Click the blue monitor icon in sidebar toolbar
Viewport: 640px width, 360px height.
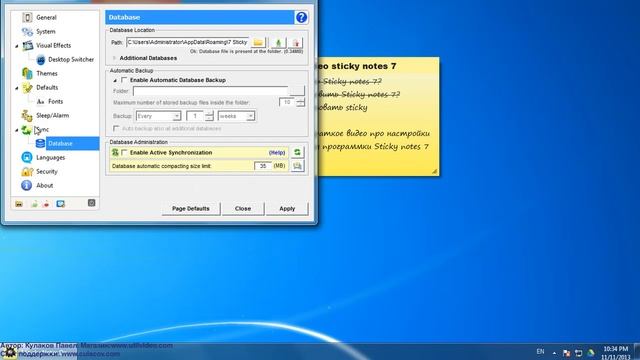[x=60, y=204]
